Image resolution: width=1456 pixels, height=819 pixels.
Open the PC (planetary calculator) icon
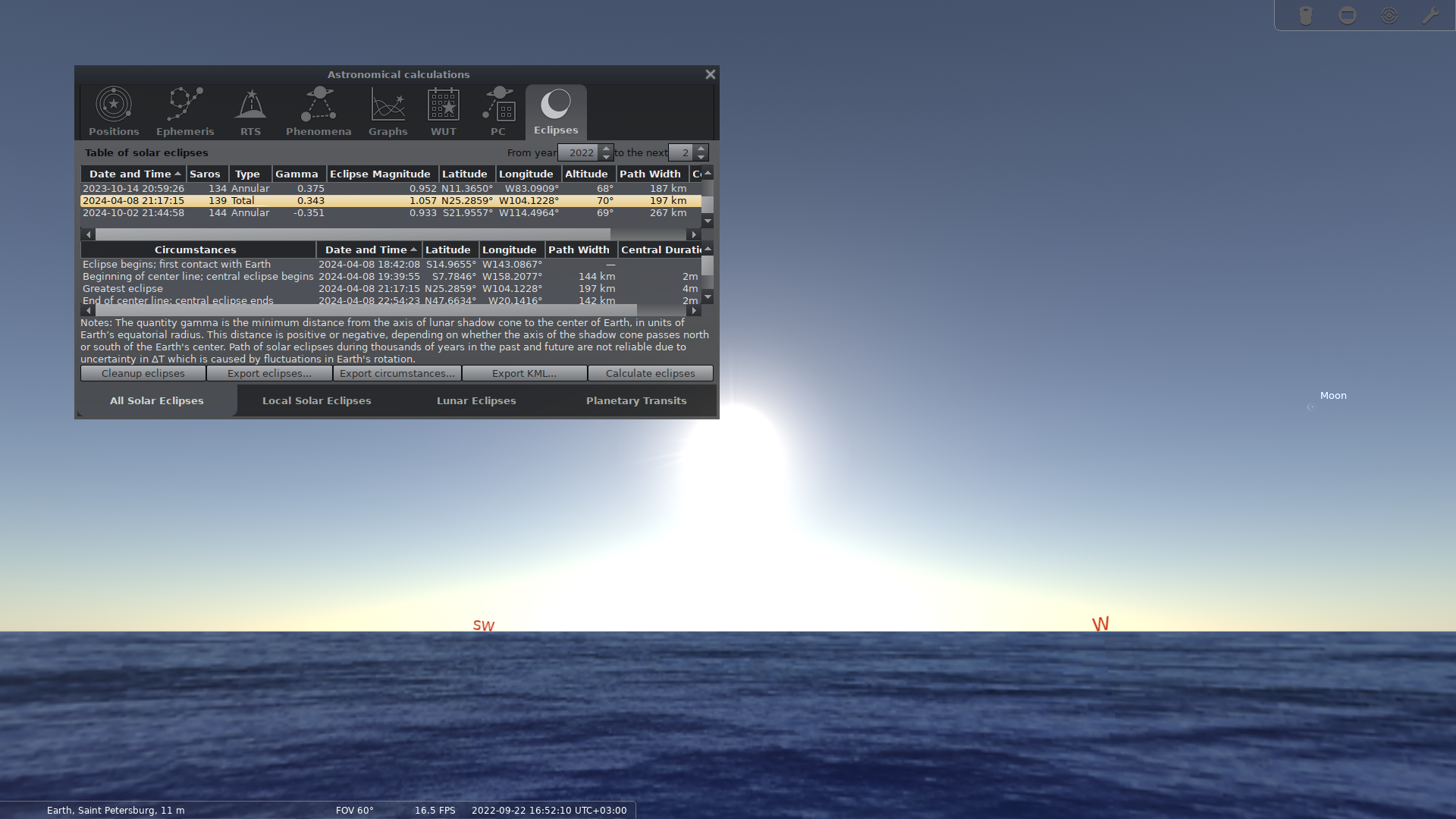click(x=497, y=108)
